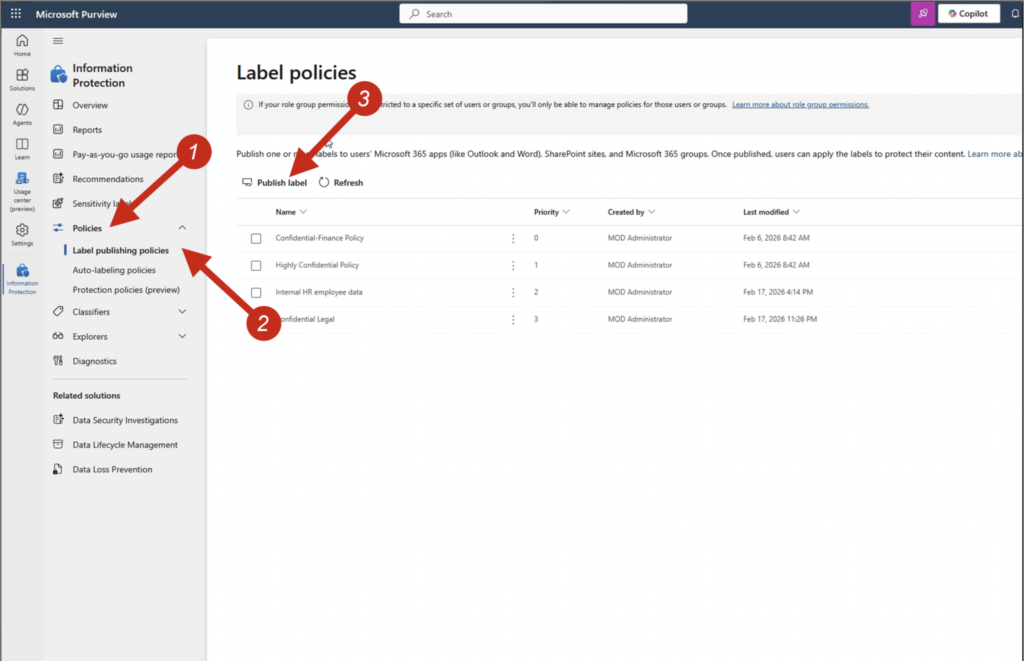Click the Recommendations icon
This screenshot has width=1024, height=661.
(x=58, y=178)
